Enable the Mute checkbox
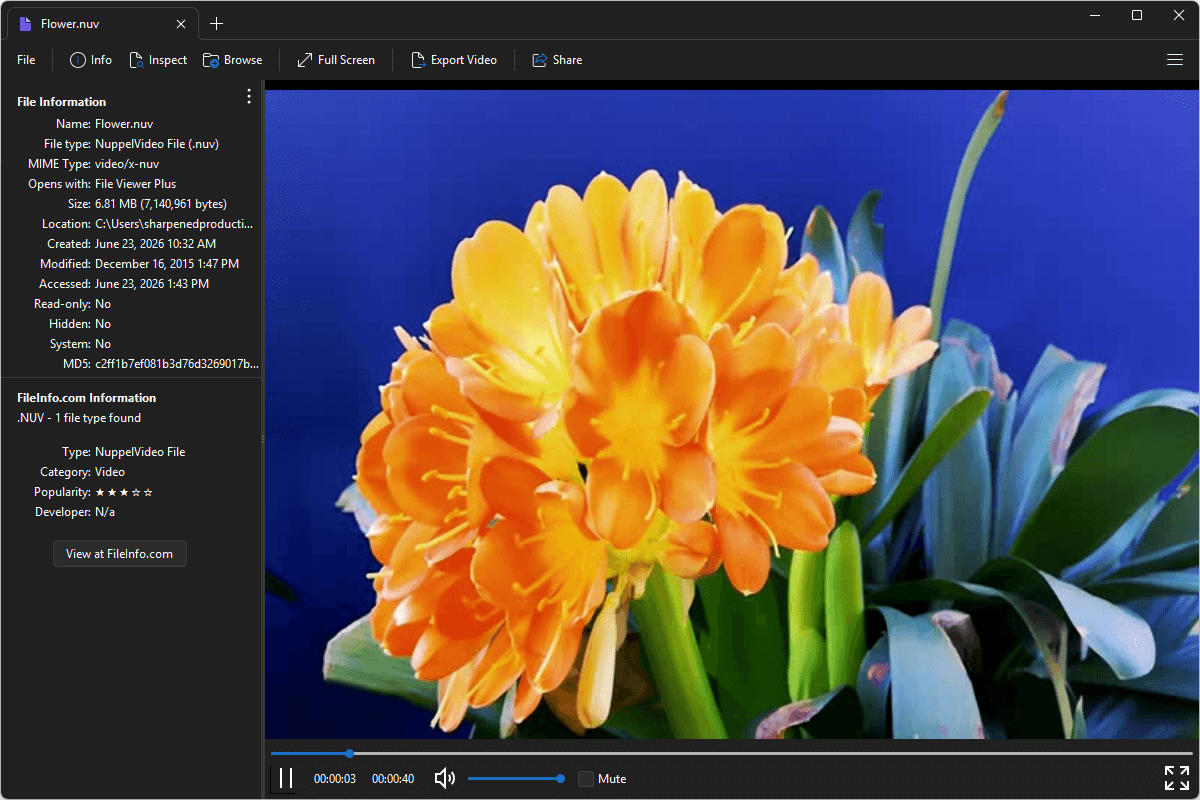The height and width of the screenshot is (800, 1200). (x=586, y=778)
